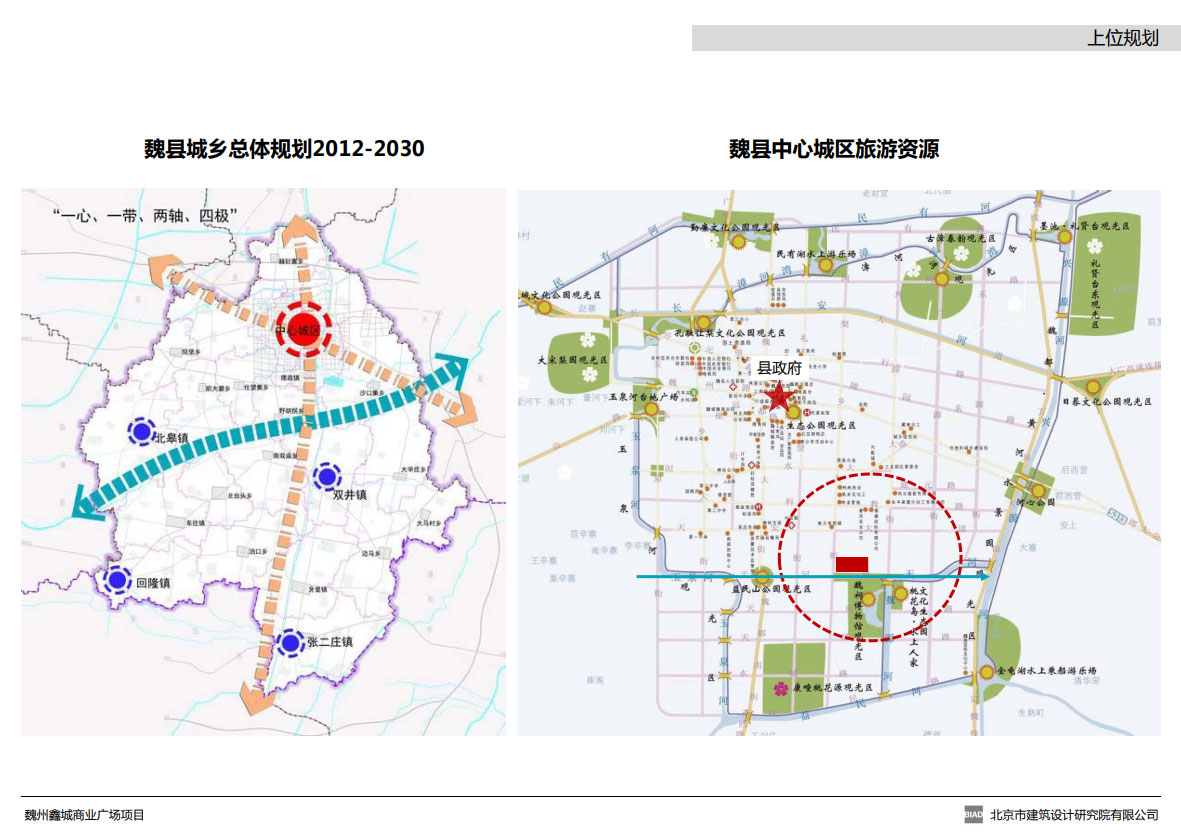Click the 北京市建筑设计研究院有限公司 footer text
This screenshot has width=1181, height=834.
(1073, 815)
